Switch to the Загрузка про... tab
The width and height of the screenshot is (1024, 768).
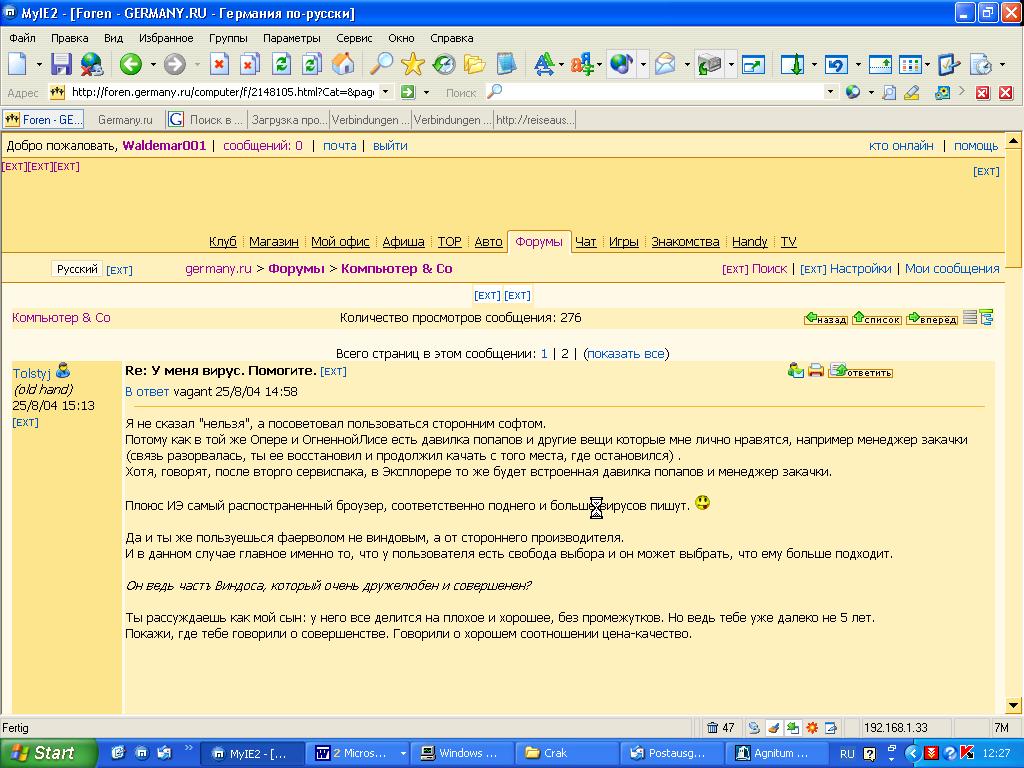click(x=289, y=120)
